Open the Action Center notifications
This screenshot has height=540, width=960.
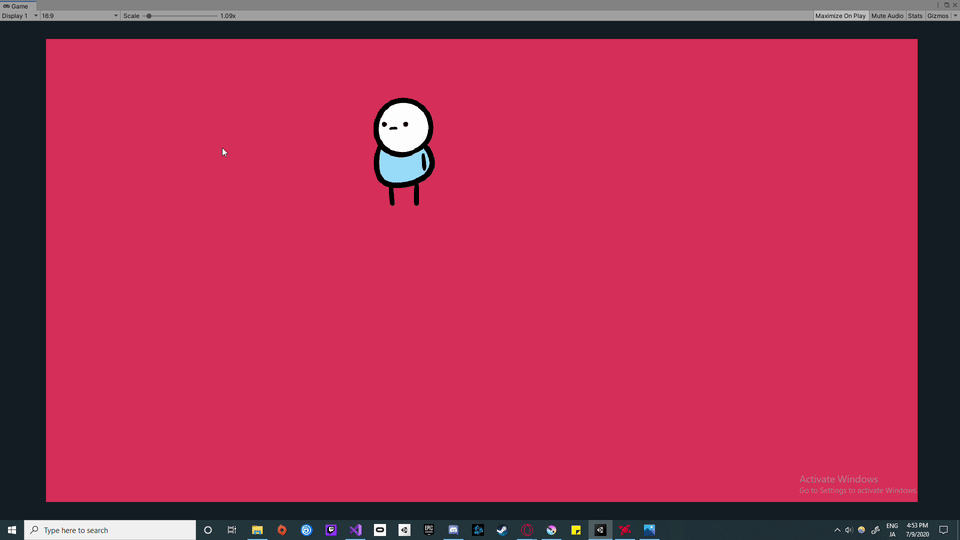coord(943,530)
